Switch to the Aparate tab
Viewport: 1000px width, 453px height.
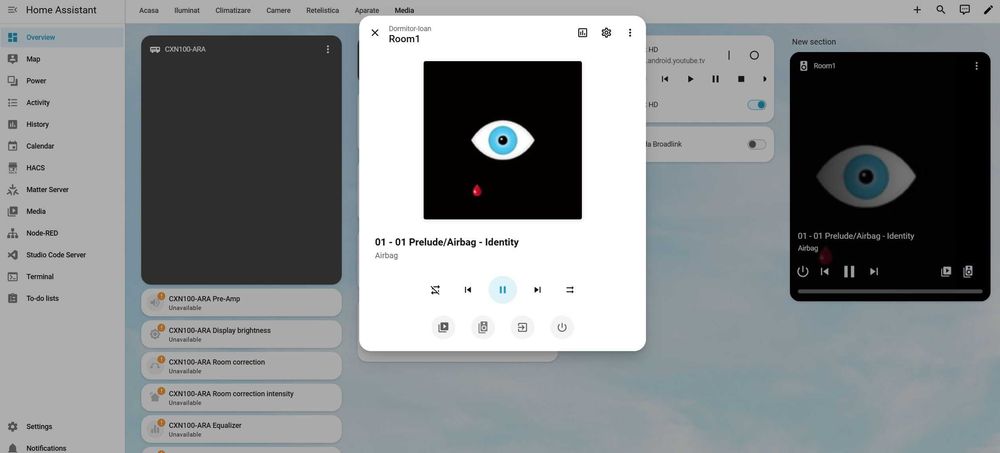click(x=367, y=11)
